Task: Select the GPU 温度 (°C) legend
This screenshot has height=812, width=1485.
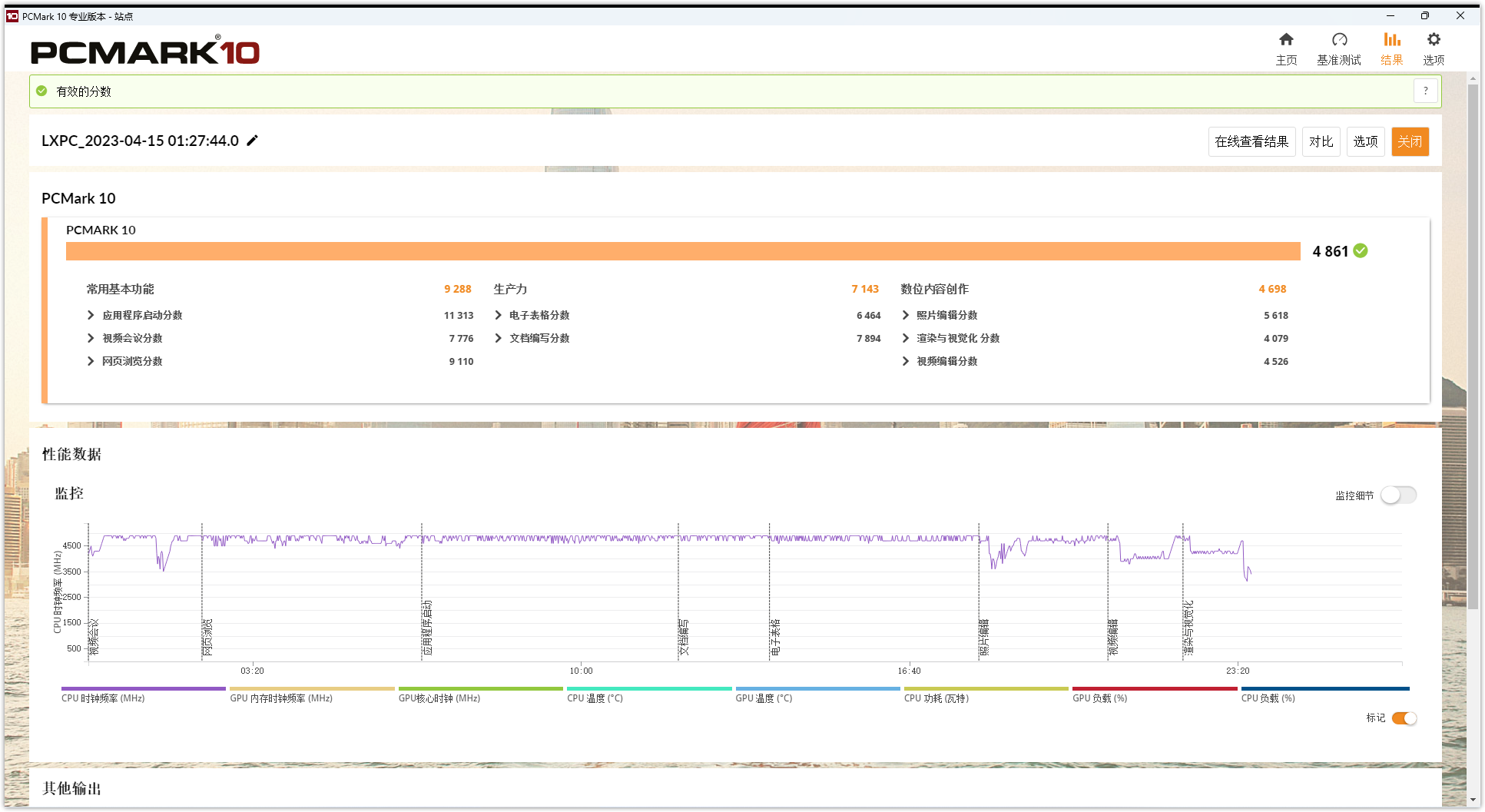Action: point(817,695)
